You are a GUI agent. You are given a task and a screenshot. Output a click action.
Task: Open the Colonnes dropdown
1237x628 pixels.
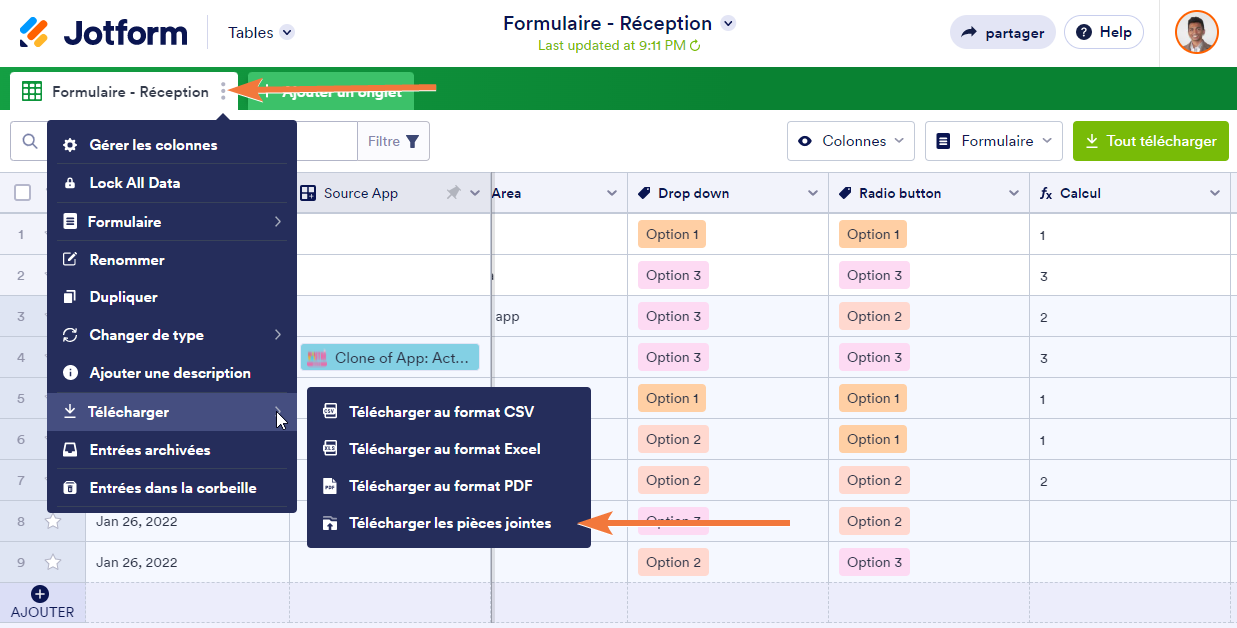[851, 141]
